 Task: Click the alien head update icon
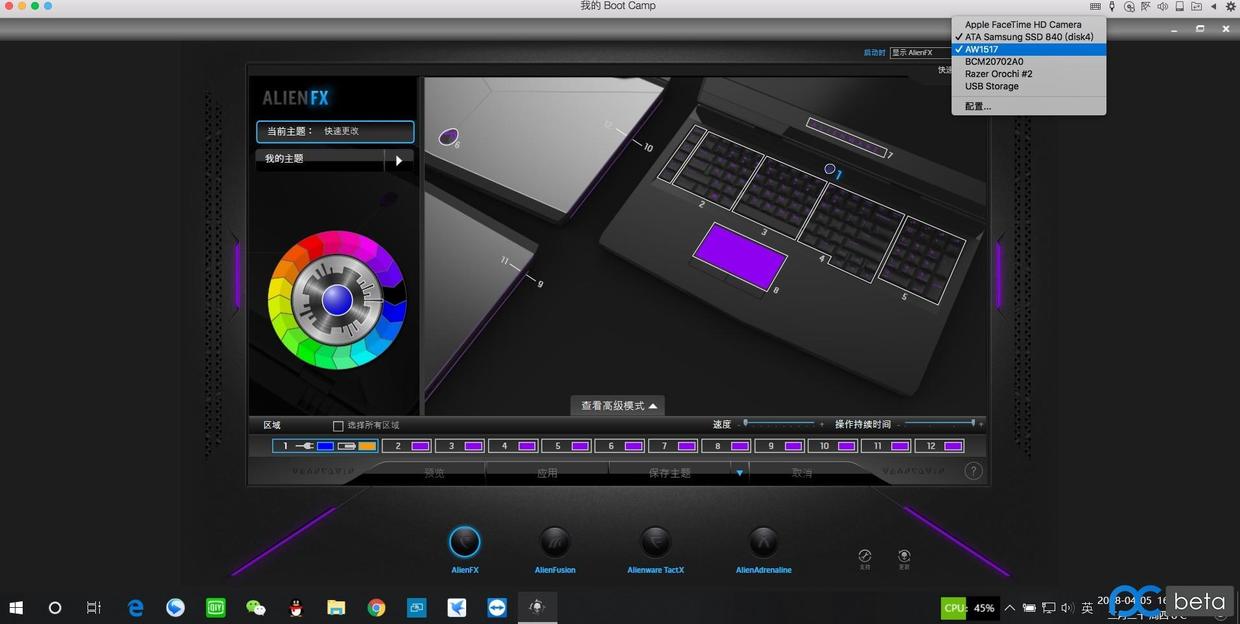point(904,556)
